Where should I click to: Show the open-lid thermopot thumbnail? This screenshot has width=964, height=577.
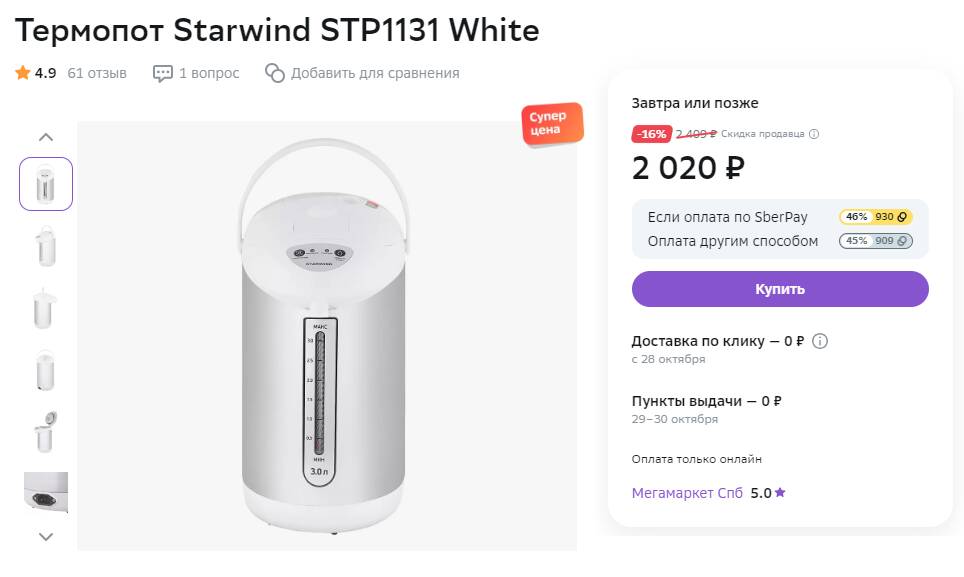click(x=46, y=431)
